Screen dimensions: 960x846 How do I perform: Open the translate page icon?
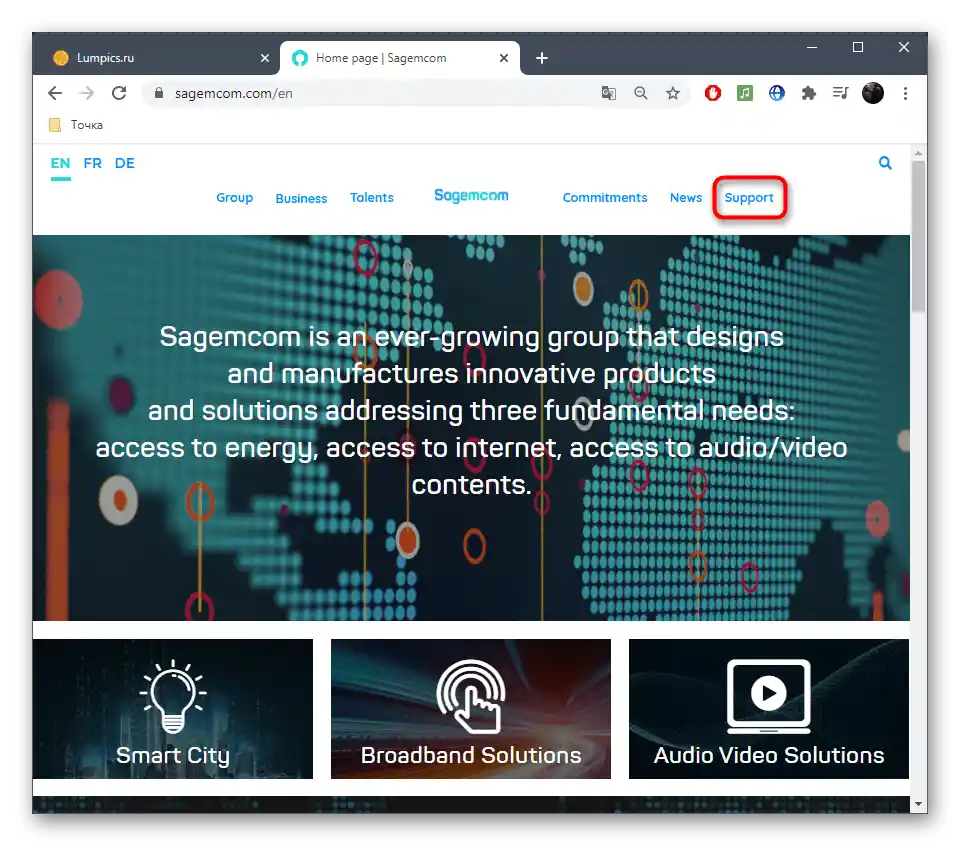609,93
